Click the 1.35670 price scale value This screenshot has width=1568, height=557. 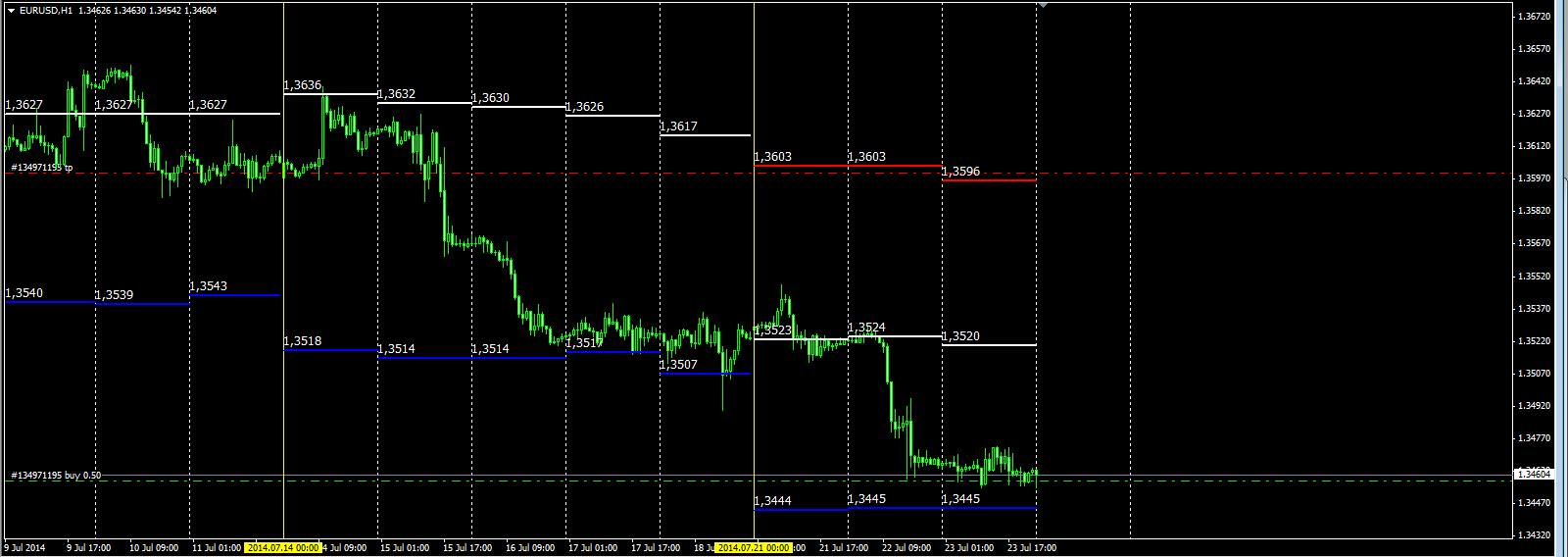click(1535, 243)
